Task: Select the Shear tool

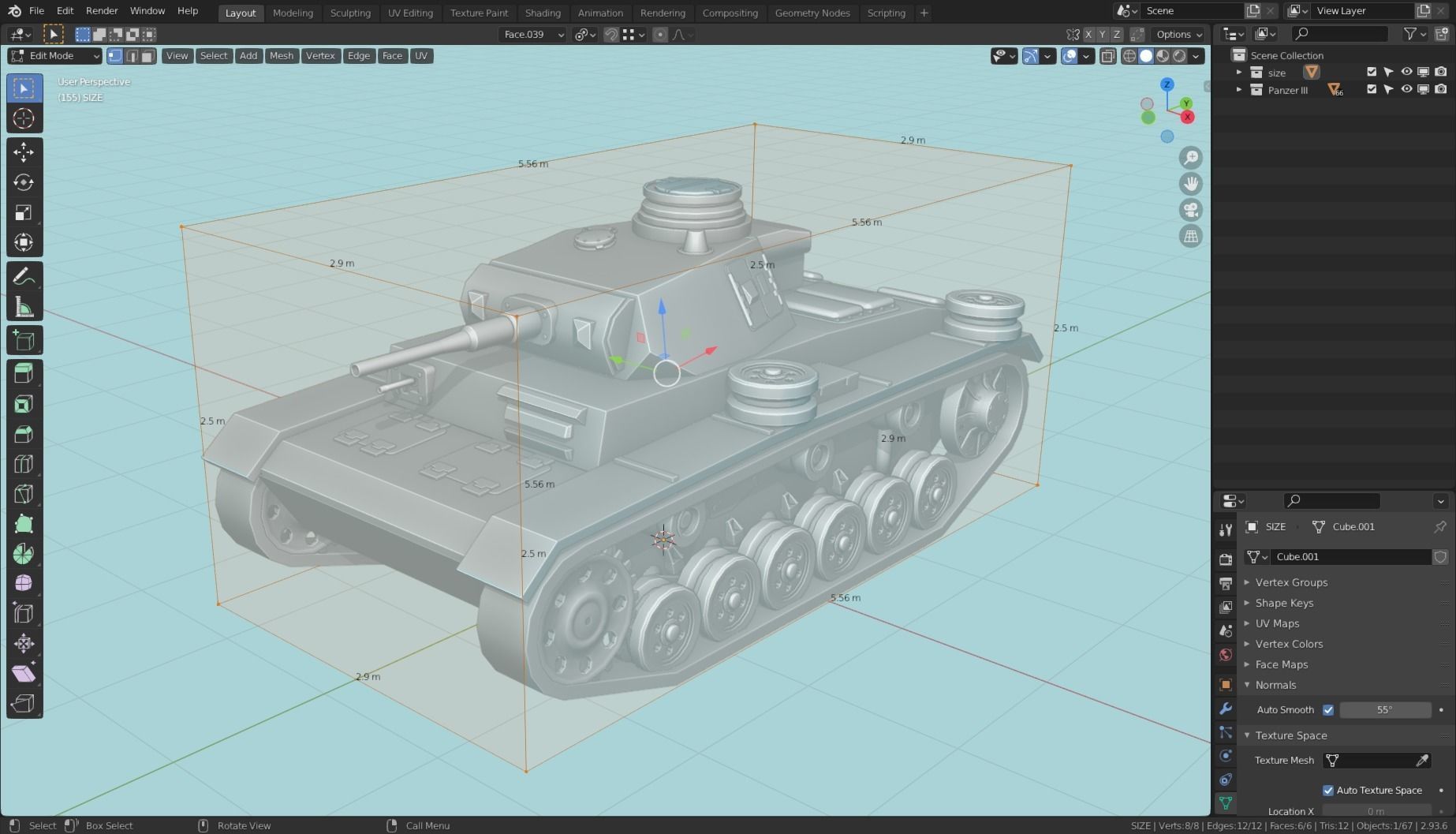Action: click(24, 673)
